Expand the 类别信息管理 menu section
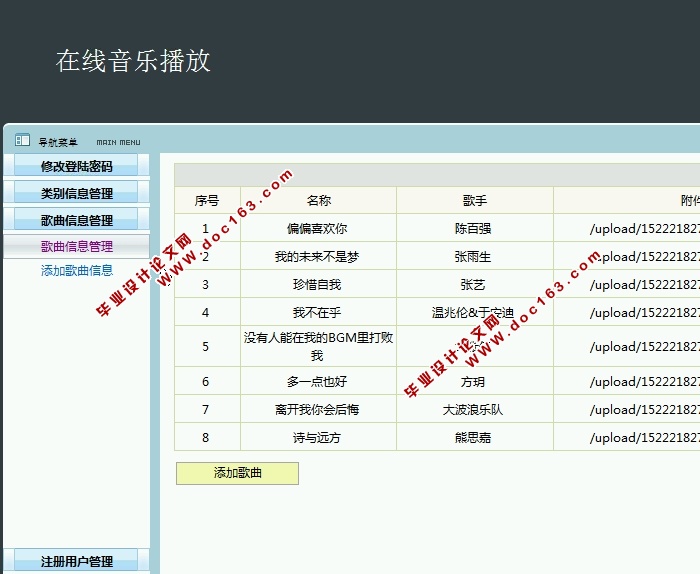 [76, 193]
